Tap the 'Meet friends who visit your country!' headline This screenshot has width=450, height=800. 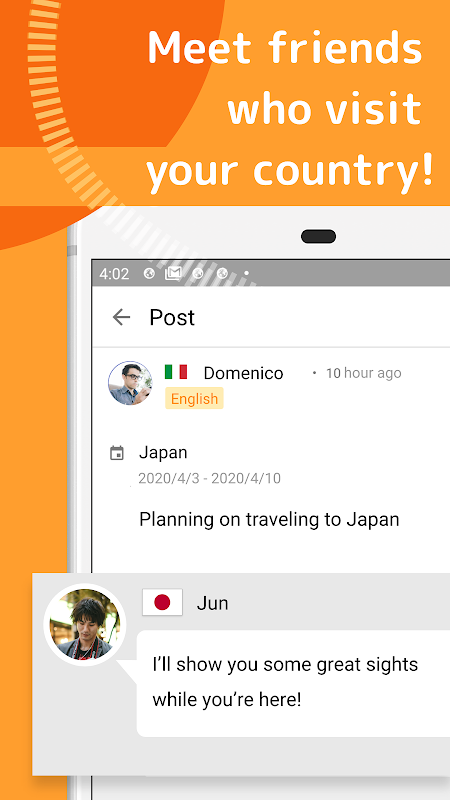click(x=290, y=109)
